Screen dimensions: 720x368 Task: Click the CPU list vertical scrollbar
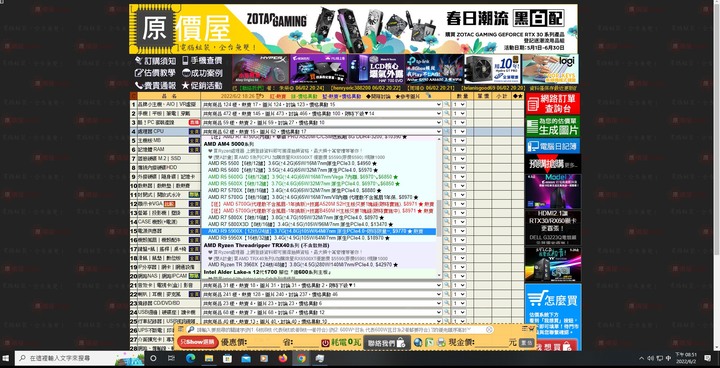tap(439, 207)
